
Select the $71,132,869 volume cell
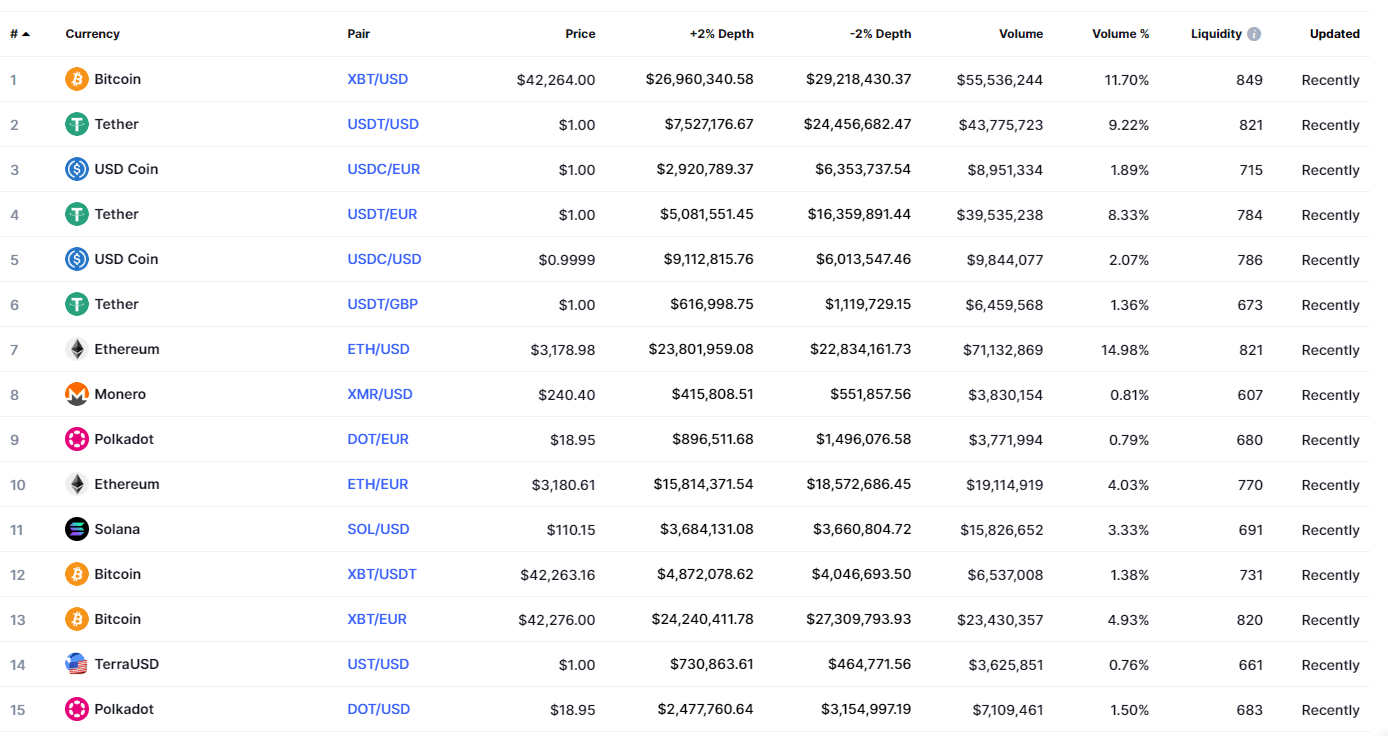tap(1005, 350)
